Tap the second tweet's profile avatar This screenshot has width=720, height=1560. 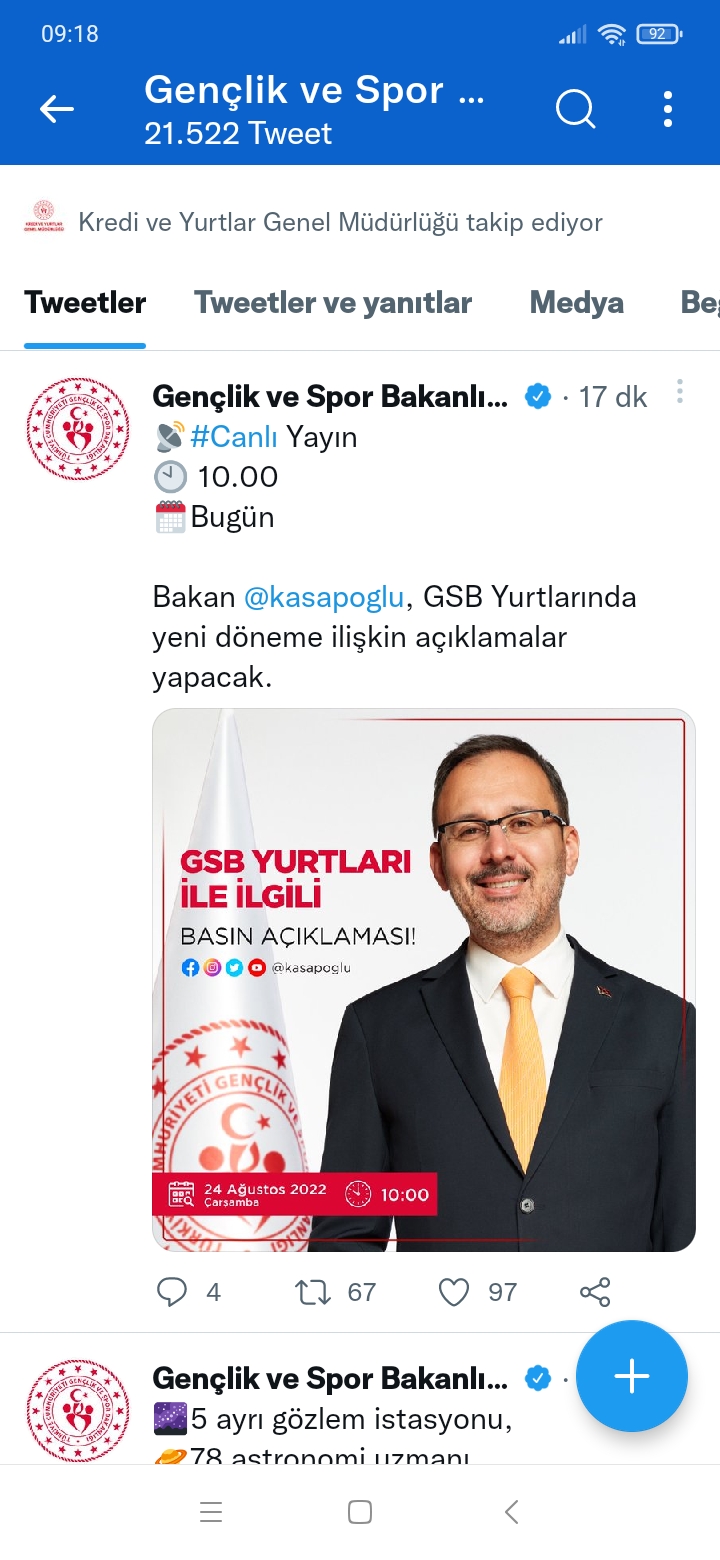point(78,1410)
